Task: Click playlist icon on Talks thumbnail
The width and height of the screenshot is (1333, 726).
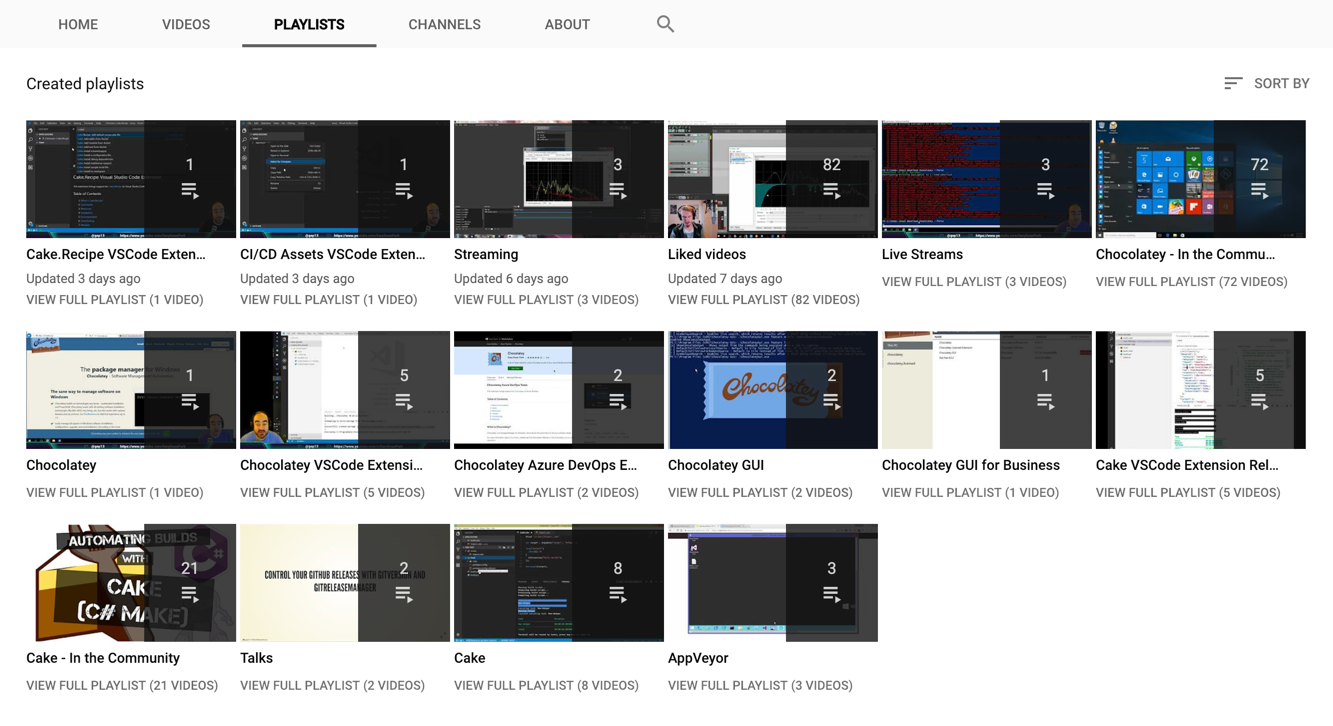Action: coord(403,594)
